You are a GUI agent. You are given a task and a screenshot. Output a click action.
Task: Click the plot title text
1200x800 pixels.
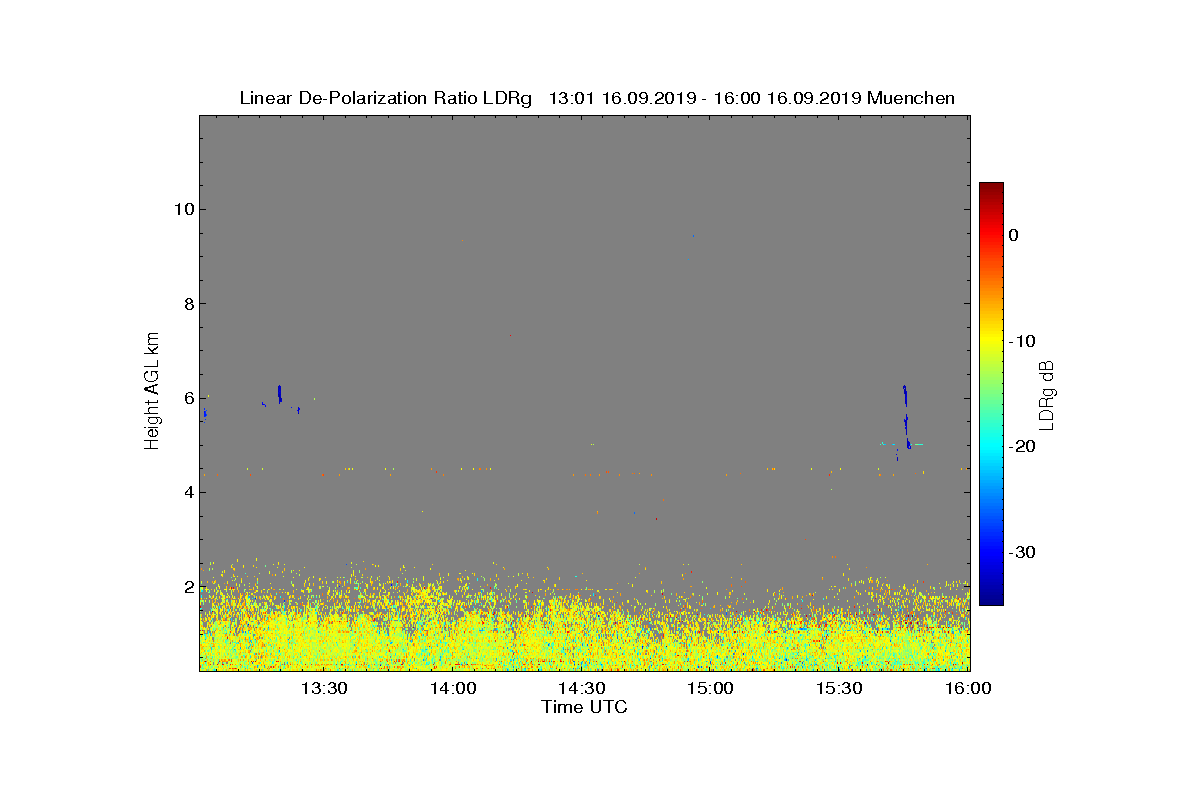tap(597, 98)
